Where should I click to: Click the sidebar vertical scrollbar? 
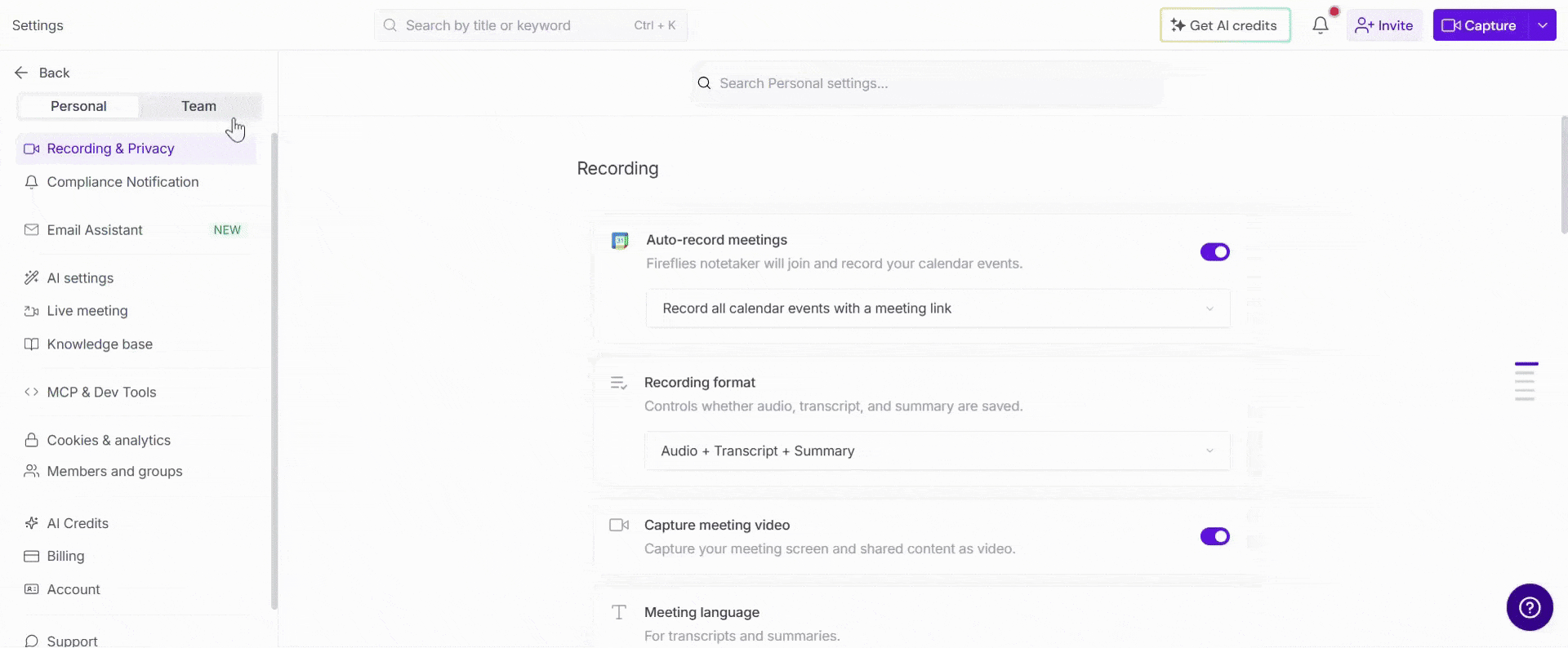pyautogui.click(x=274, y=371)
